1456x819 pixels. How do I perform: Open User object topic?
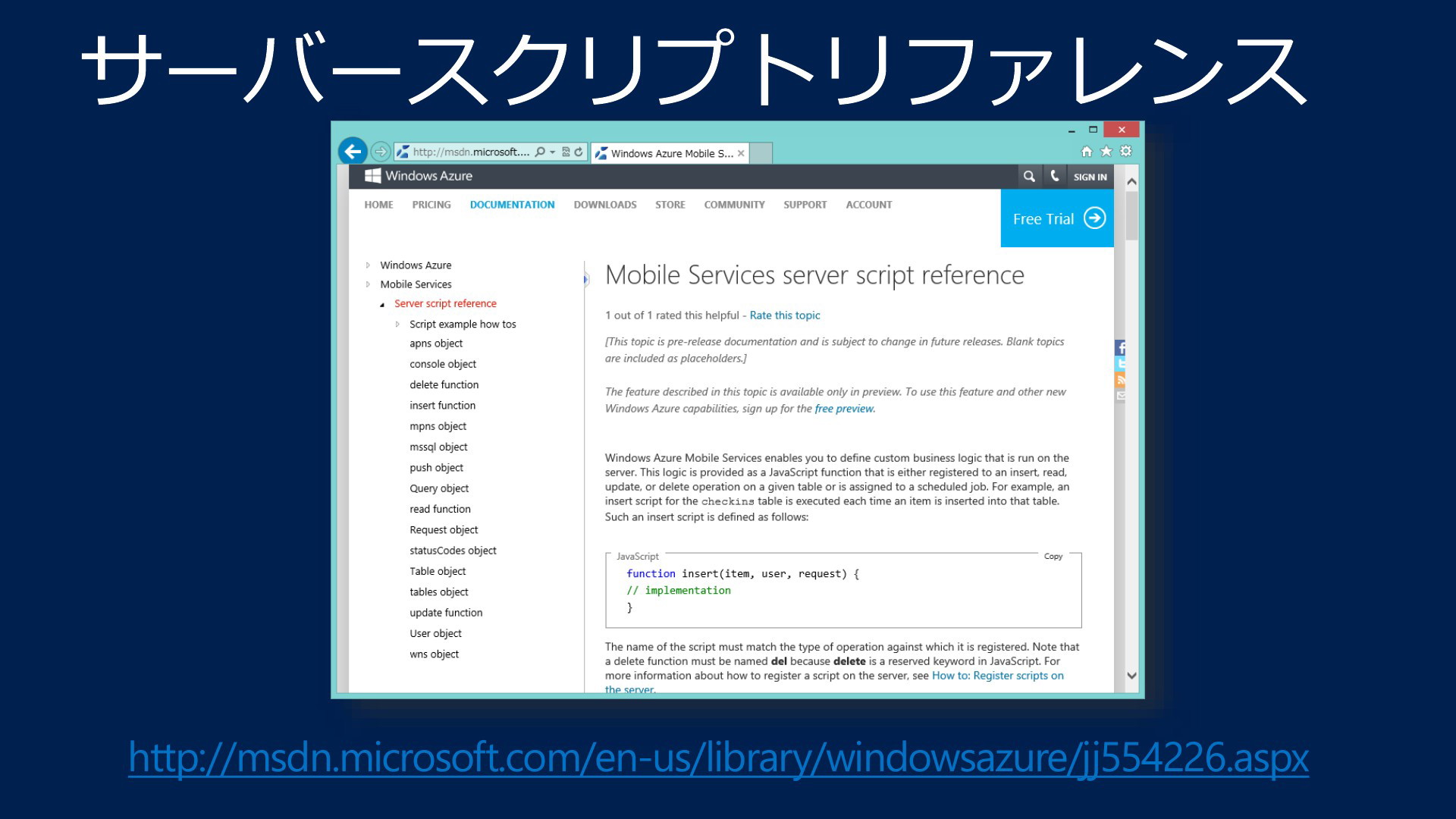click(x=435, y=633)
